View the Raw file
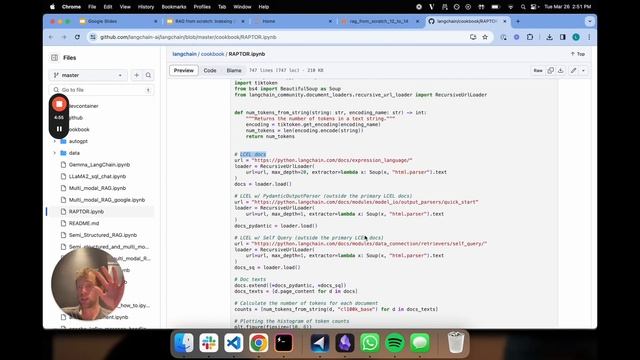This screenshot has width=640, height=360. 538,71
